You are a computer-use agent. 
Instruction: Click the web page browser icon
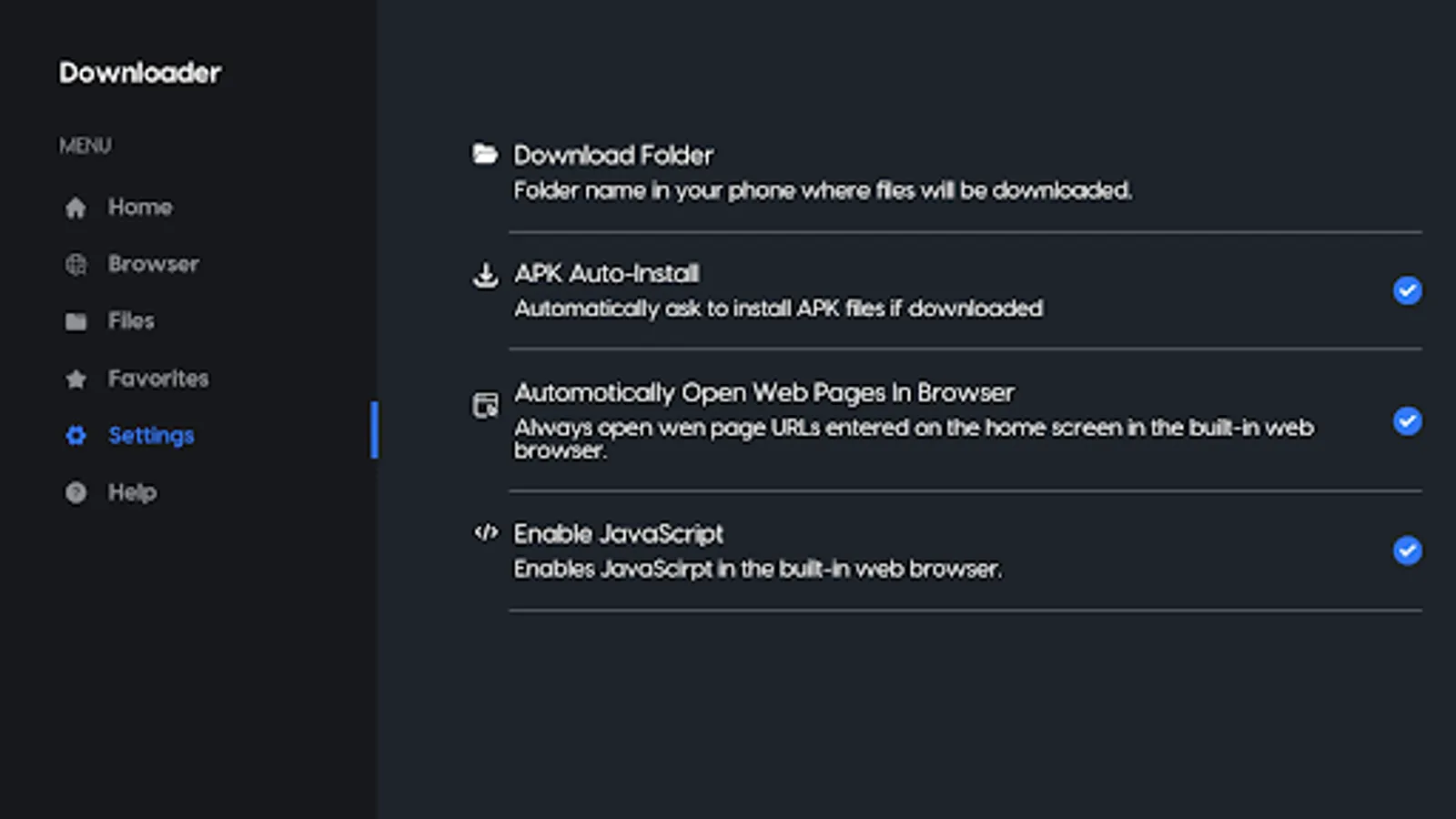tap(485, 406)
